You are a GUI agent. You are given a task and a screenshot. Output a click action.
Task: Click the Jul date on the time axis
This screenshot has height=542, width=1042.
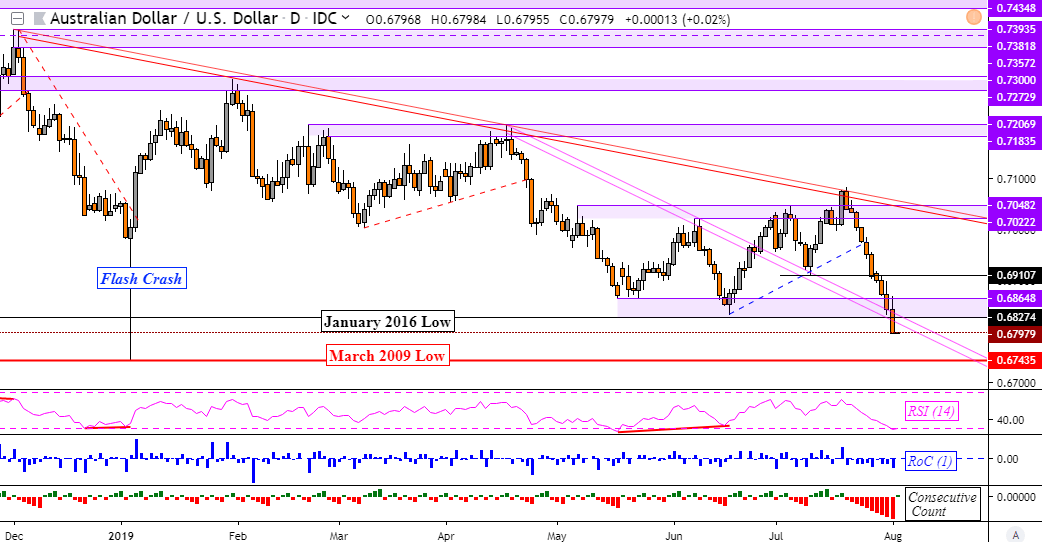776,535
